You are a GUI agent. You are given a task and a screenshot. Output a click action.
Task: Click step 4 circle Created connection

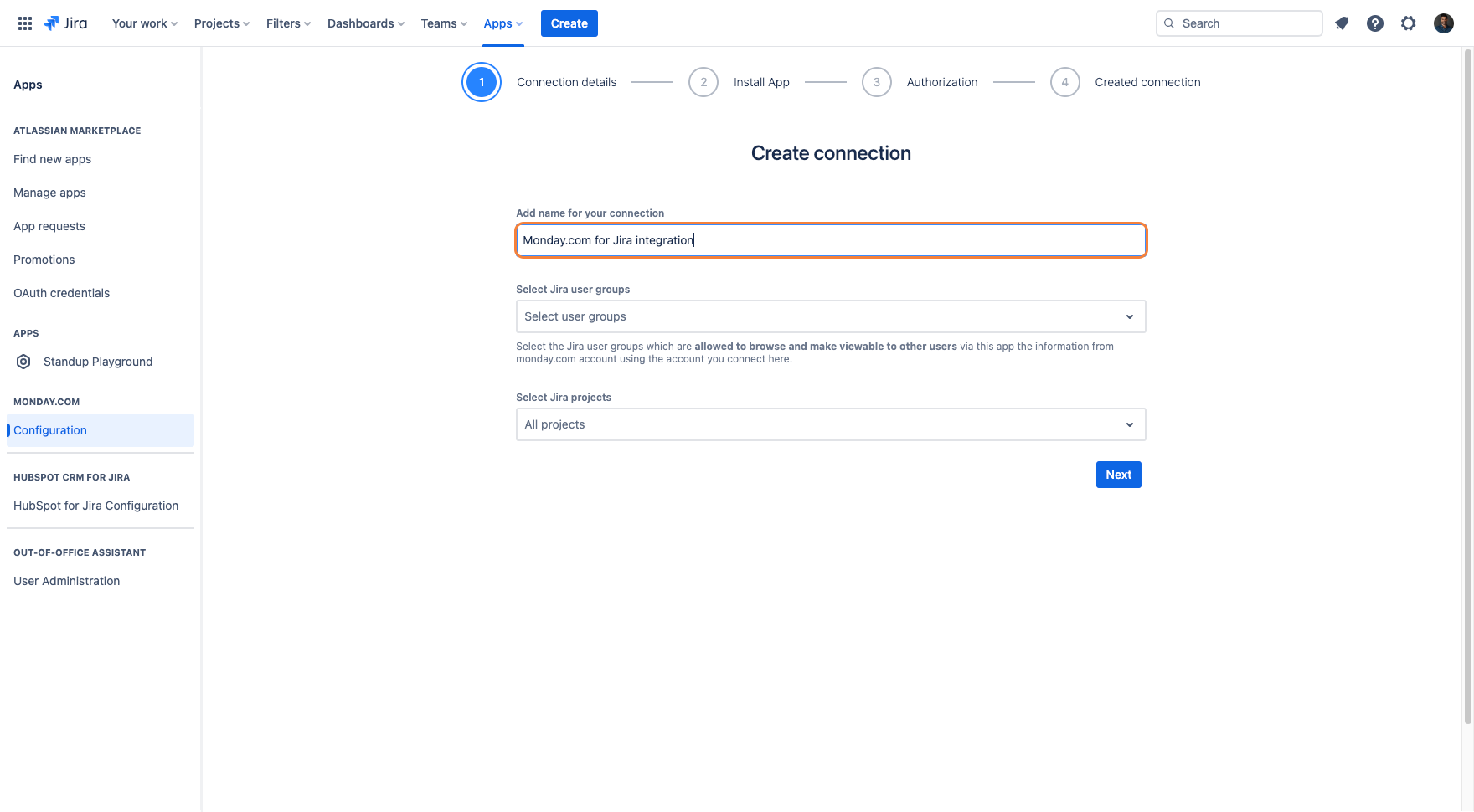pyautogui.click(x=1065, y=82)
